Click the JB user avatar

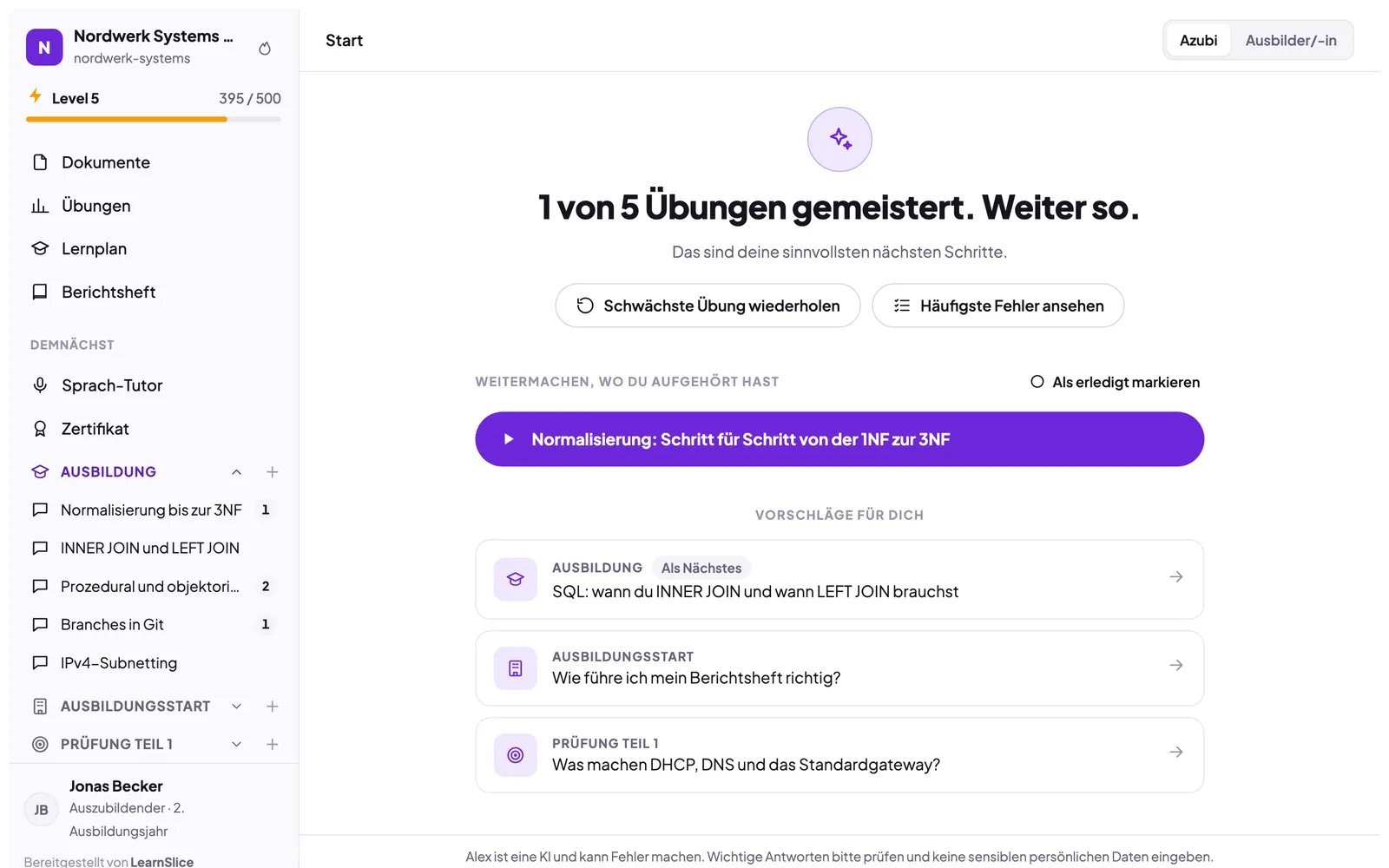41,810
